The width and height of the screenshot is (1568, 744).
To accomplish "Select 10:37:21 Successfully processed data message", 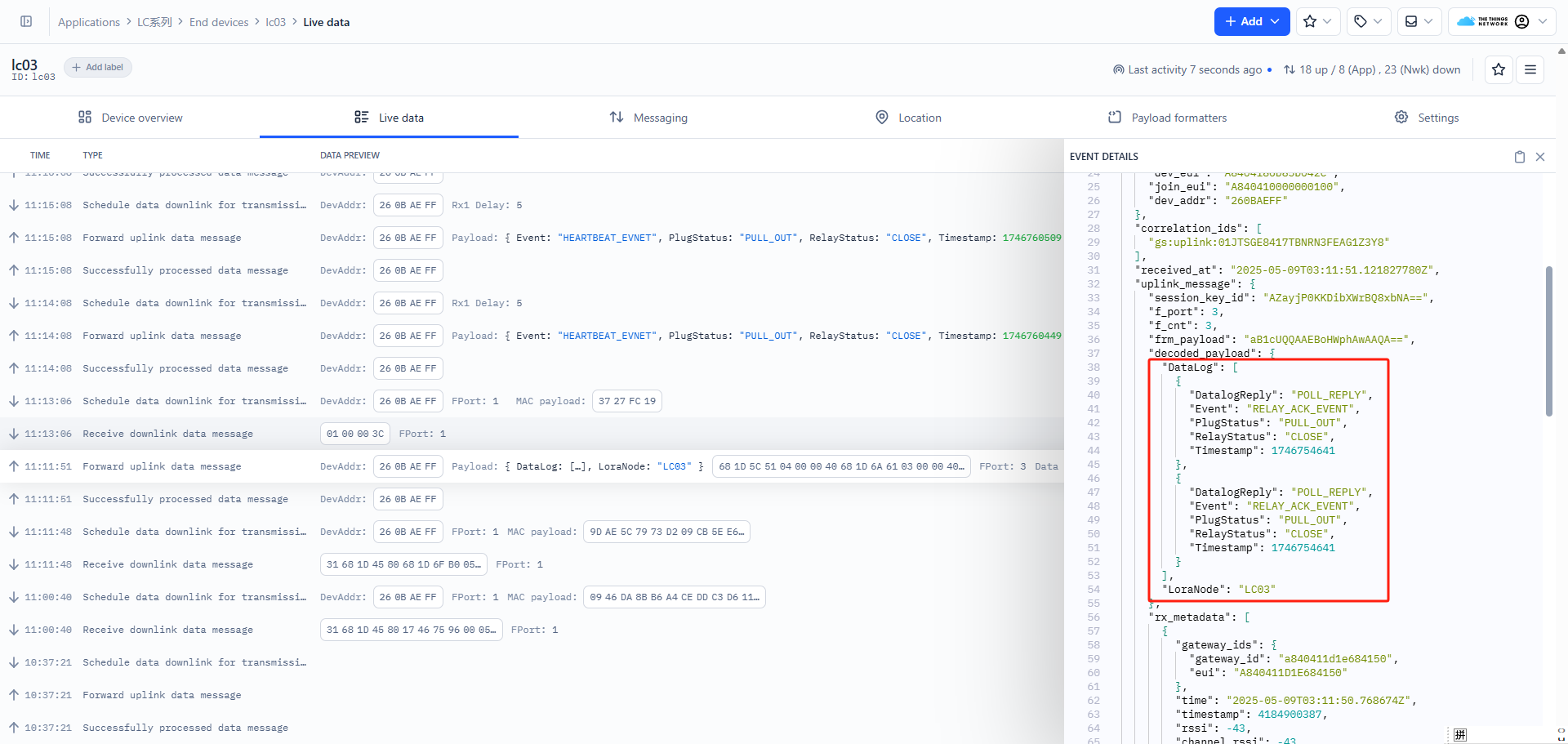I will point(532,728).
